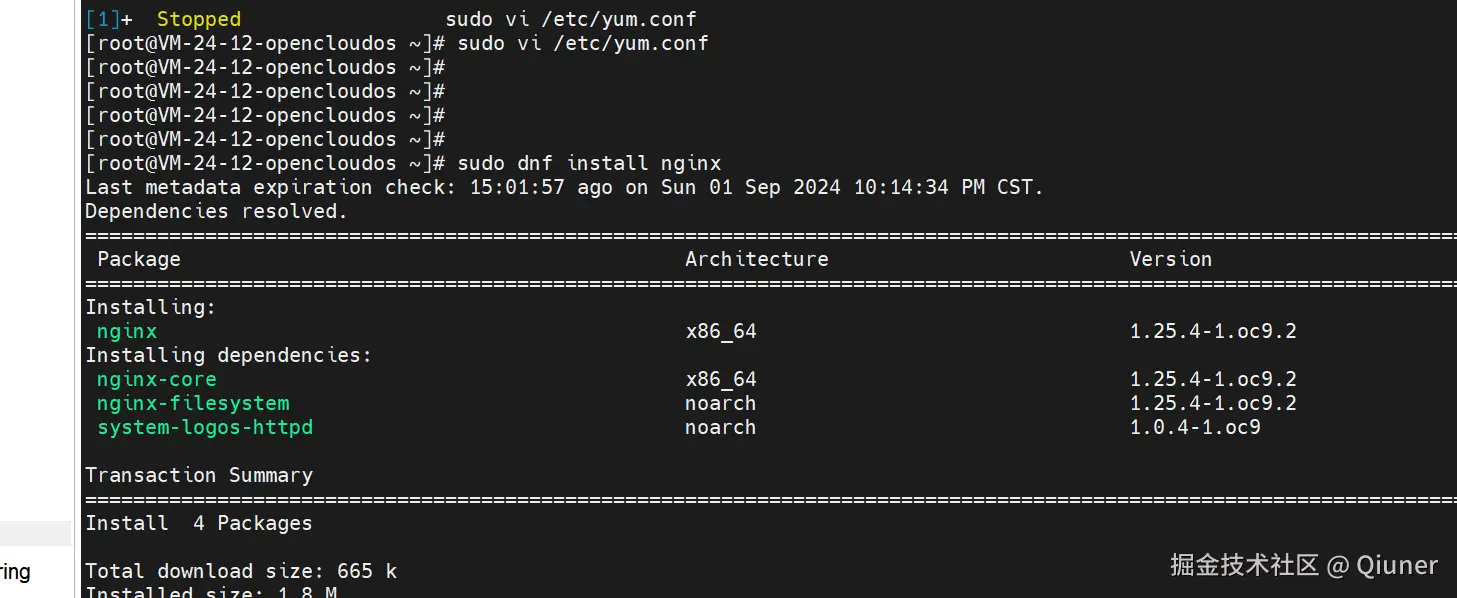Click the noarch value for nginx-filesystem
Image resolution: width=1457 pixels, height=598 pixels.
coord(720,403)
